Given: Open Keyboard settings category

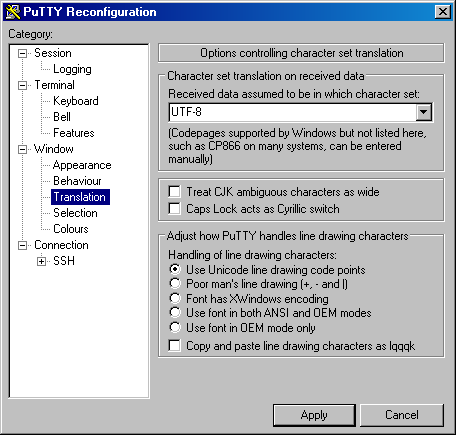Looking at the screenshot, I should pos(76,101).
